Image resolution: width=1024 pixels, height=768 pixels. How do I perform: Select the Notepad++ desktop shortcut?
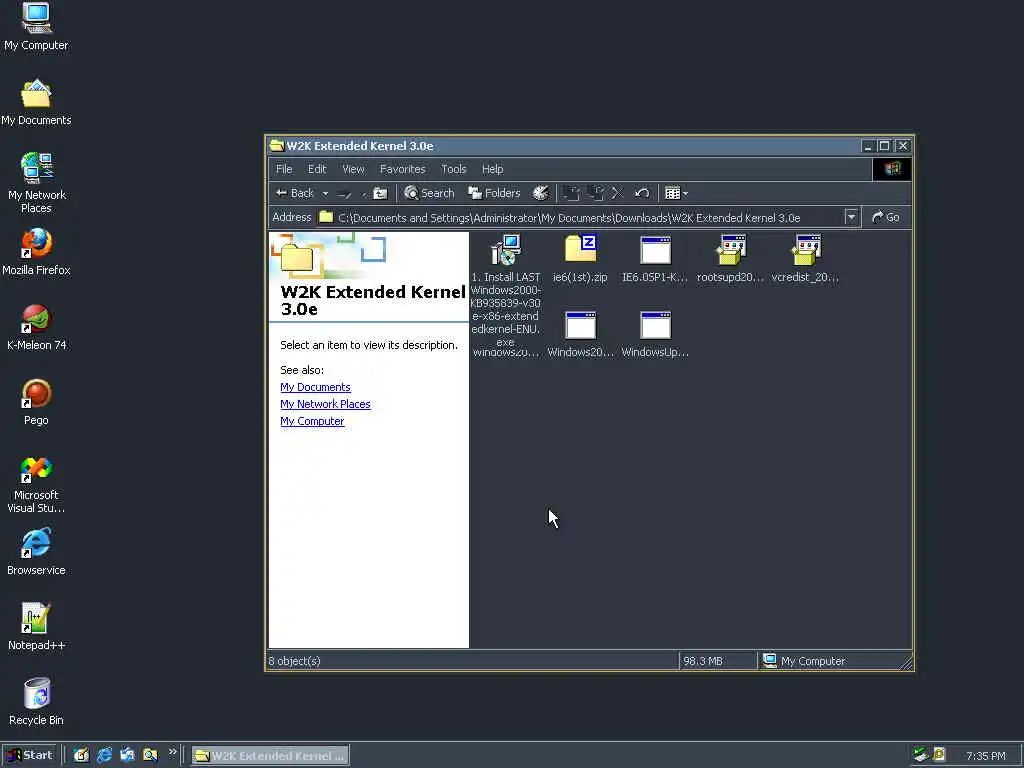[37, 627]
